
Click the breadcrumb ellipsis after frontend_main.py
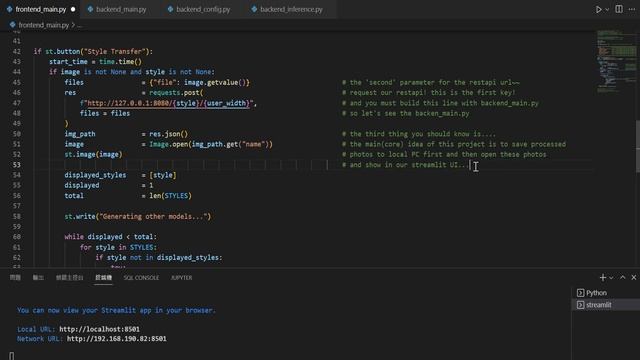click(x=80, y=25)
